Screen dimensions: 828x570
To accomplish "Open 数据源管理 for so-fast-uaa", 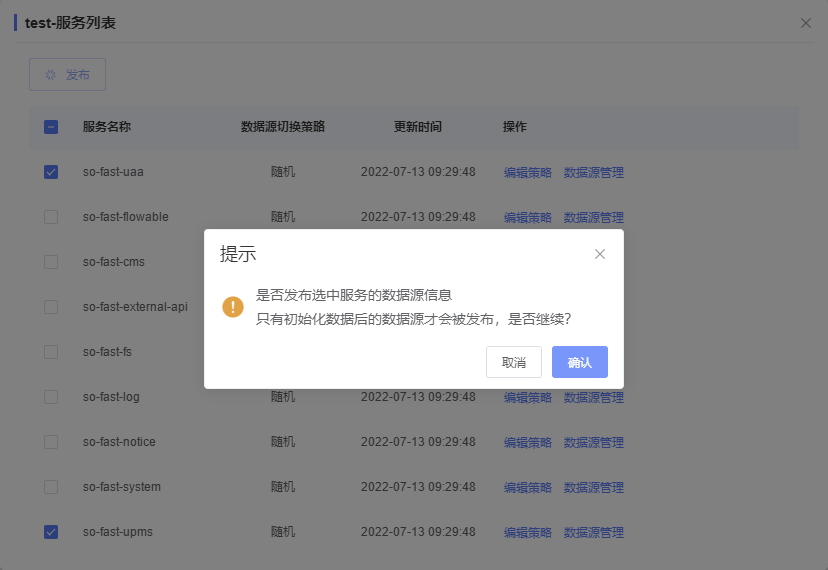I will pos(593,172).
